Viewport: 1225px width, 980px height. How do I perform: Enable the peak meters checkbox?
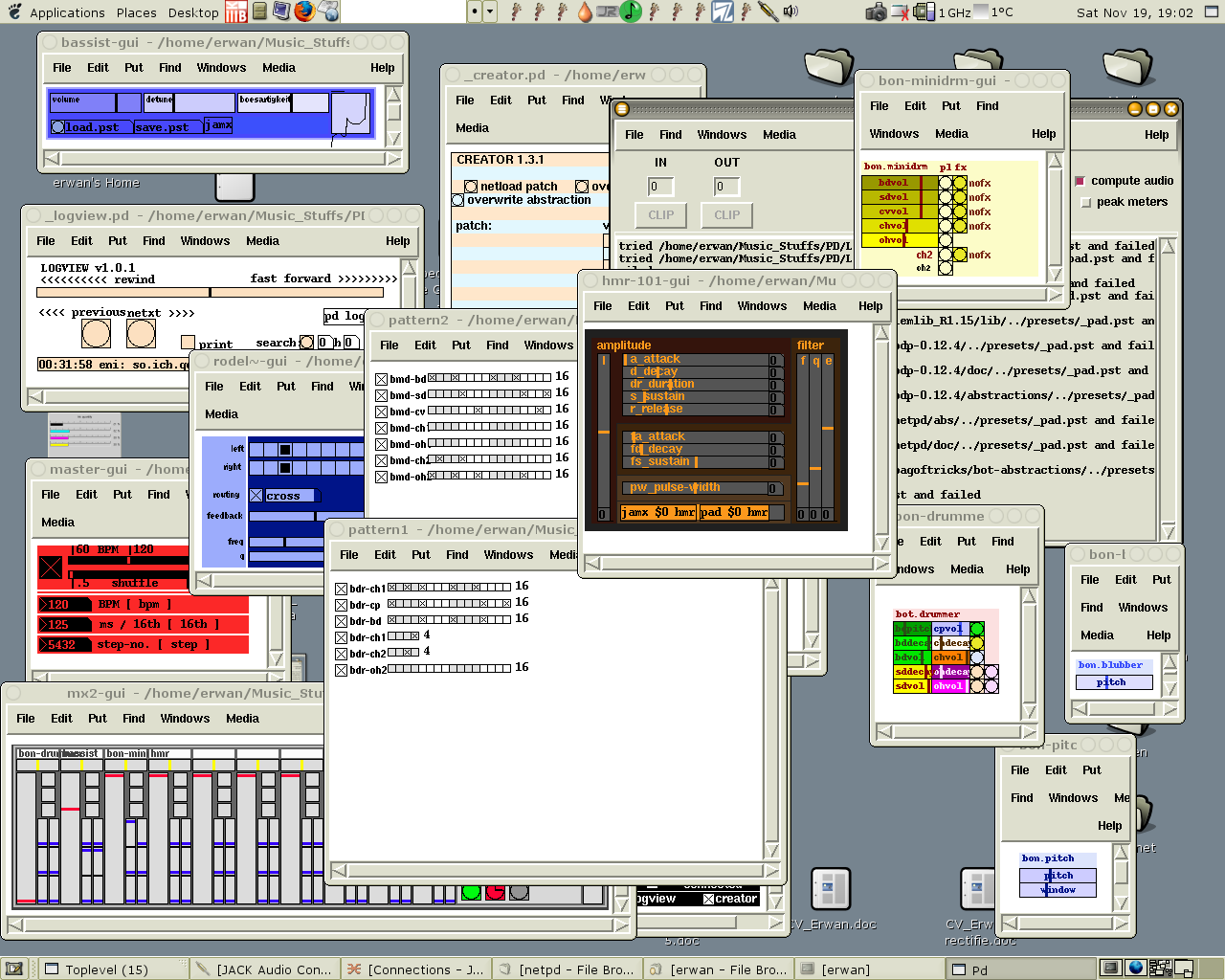[x=1085, y=202]
